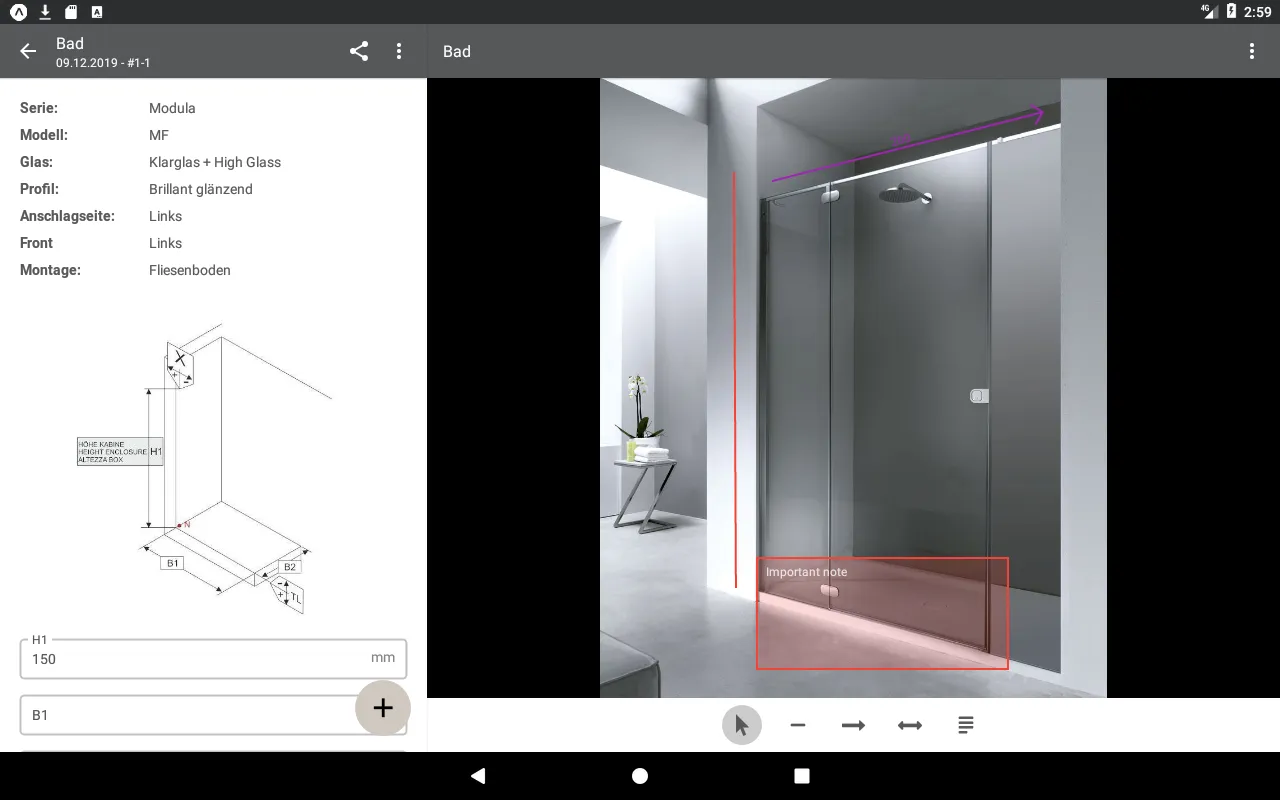Viewport: 1280px width, 800px height.
Task: Select the cursor pointer tool
Action: click(x=742, y=725)
